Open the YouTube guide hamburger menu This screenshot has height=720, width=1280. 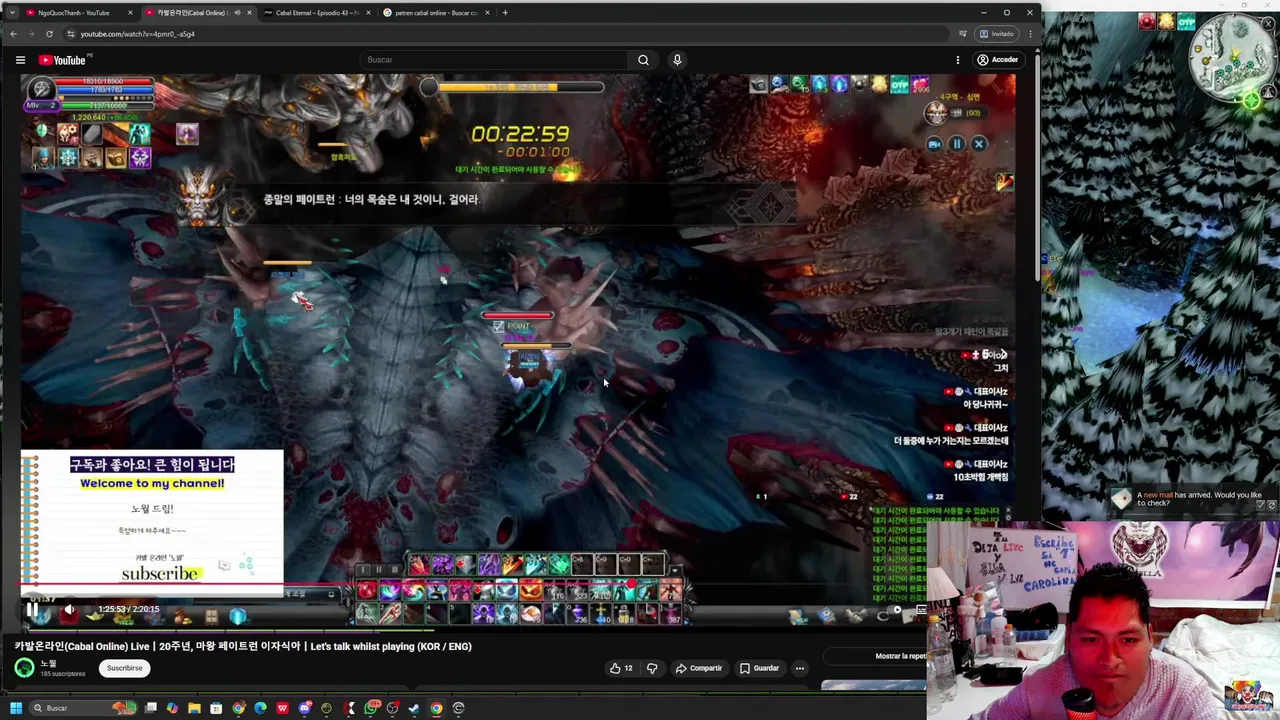20,60
